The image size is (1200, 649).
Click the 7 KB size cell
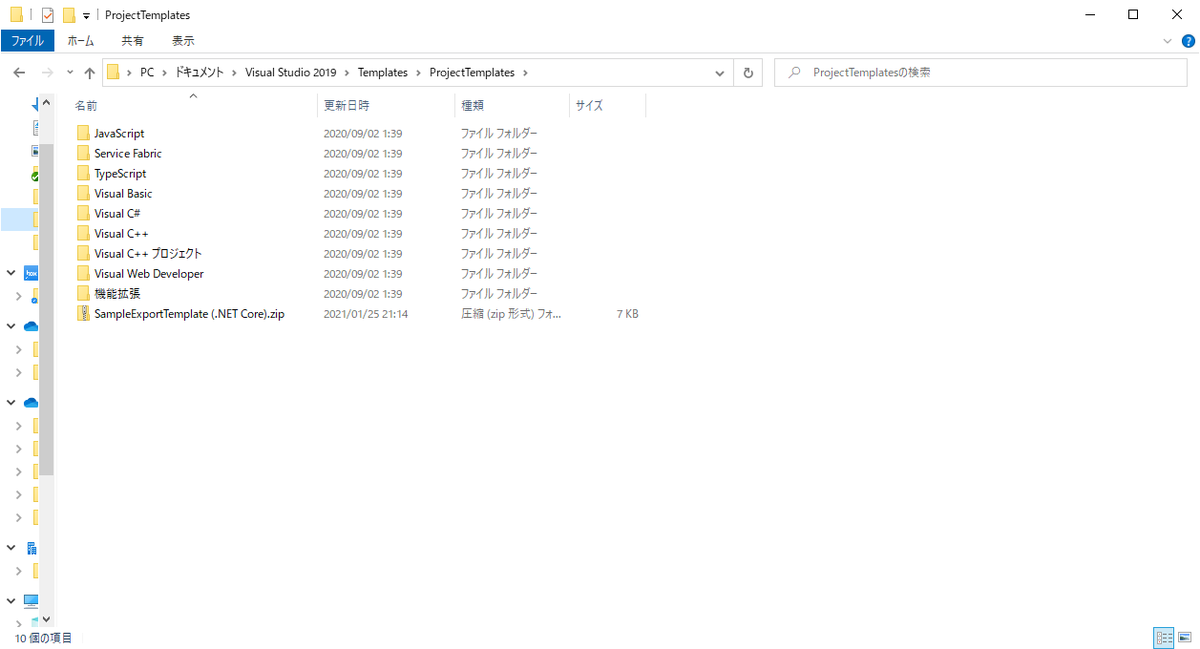[627, 313]
